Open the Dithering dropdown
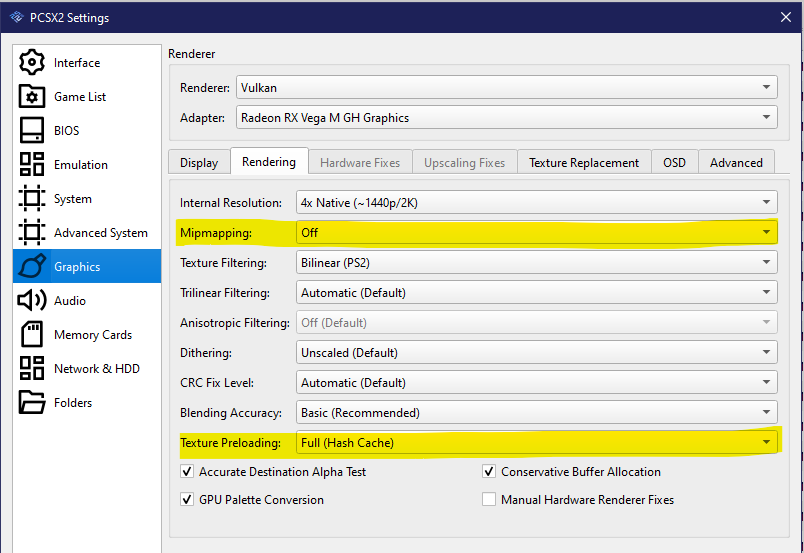 coord(537,352)
